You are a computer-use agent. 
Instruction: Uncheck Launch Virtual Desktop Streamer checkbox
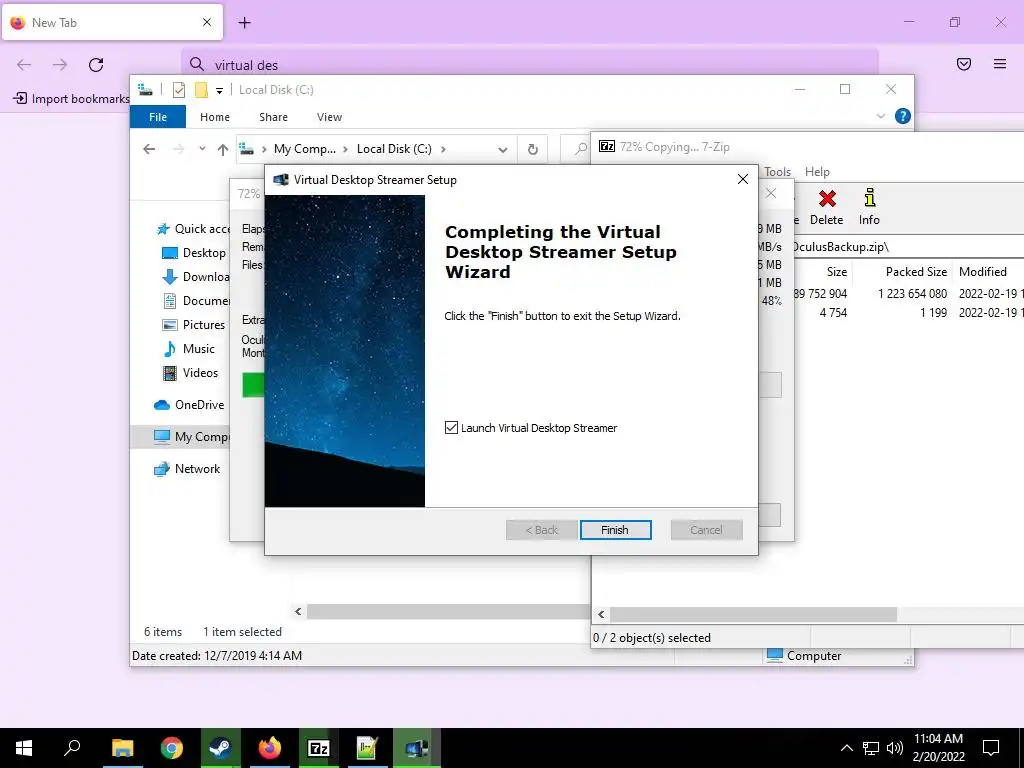click(x=451, y=428)
